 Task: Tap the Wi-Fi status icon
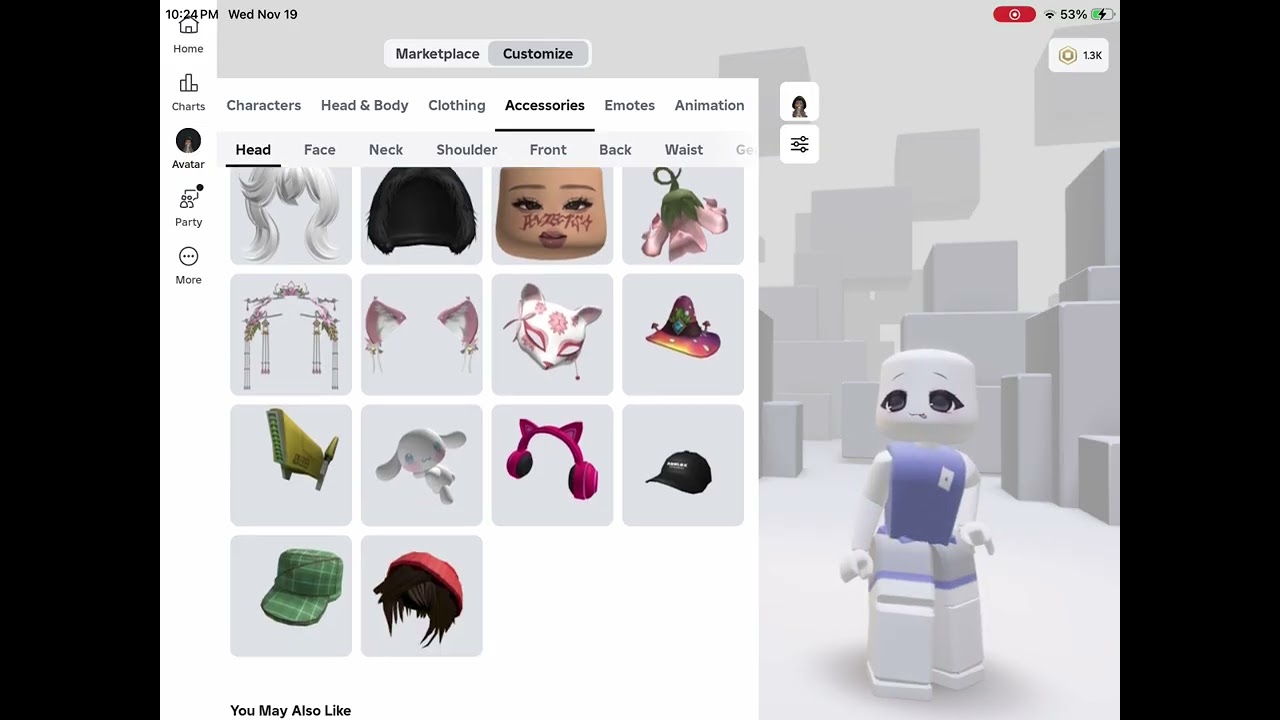point(1049,15)
